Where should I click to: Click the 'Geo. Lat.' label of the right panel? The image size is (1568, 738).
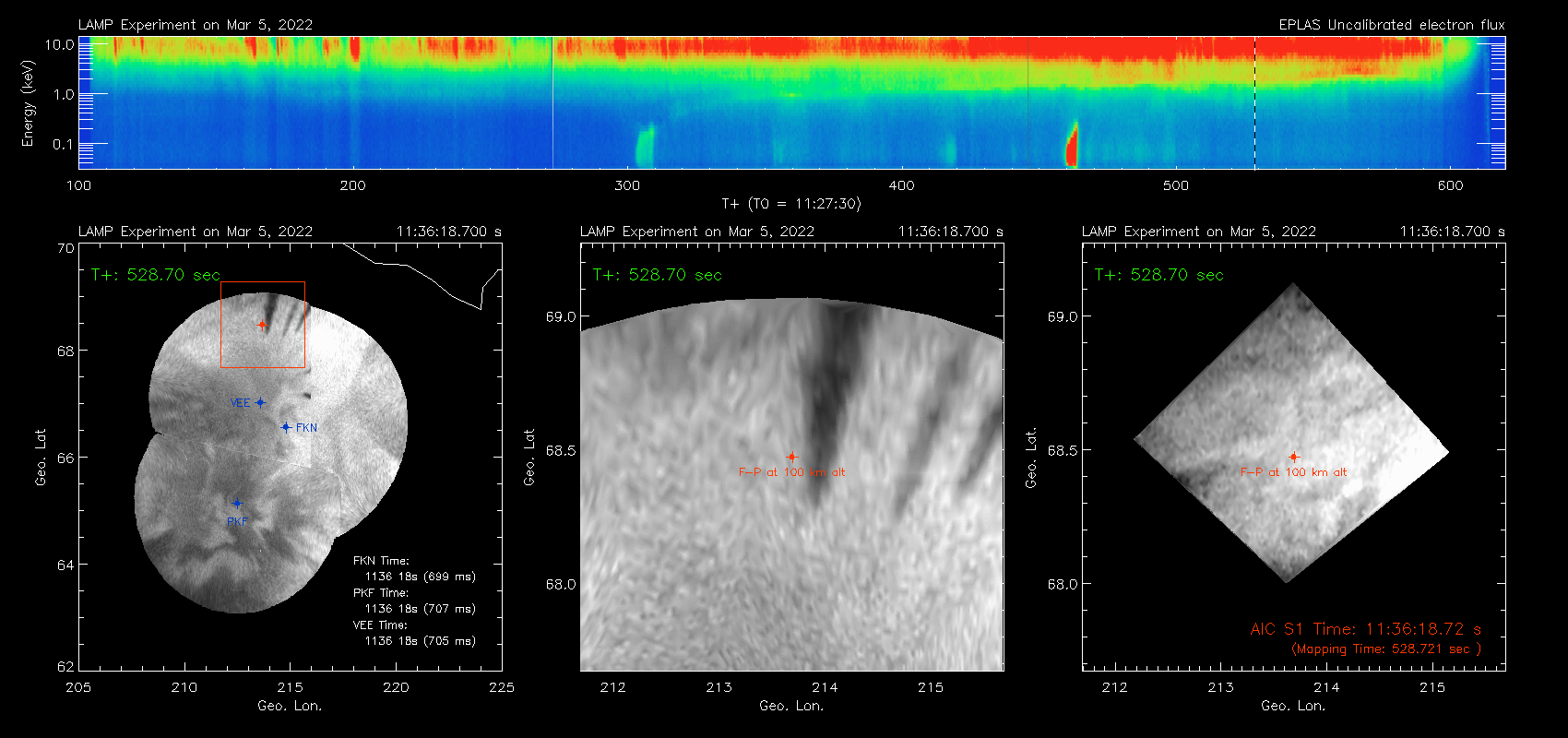[x=1031, y=457]
